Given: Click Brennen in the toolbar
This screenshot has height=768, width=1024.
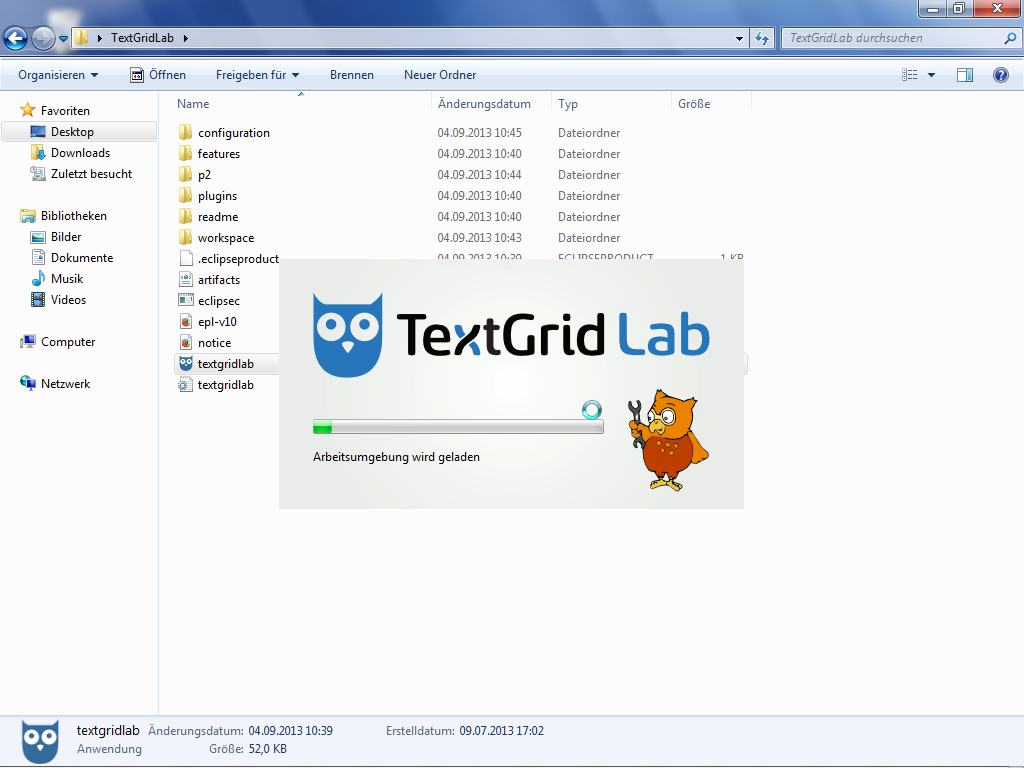Looking at the screenshot, I should click(x=352, y=75).
